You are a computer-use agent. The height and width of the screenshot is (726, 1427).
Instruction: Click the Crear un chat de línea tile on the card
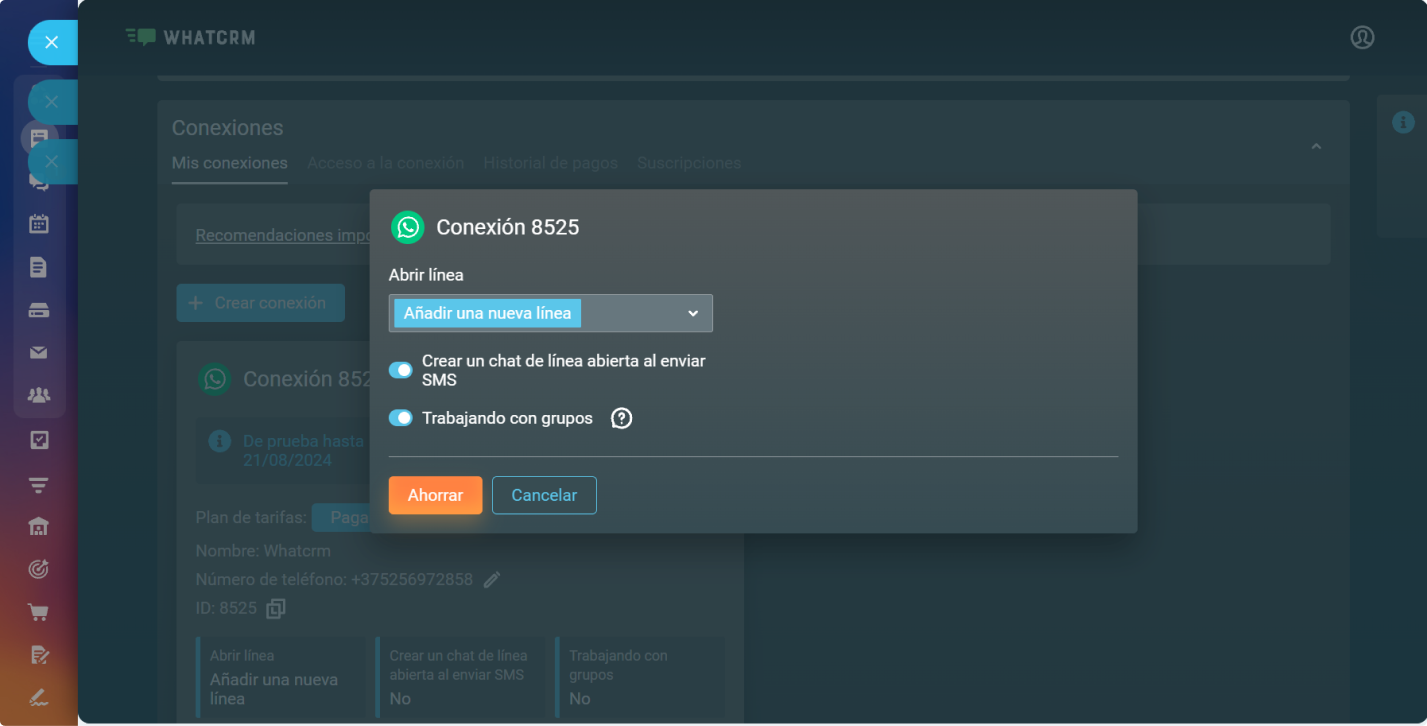coord(461,677)
